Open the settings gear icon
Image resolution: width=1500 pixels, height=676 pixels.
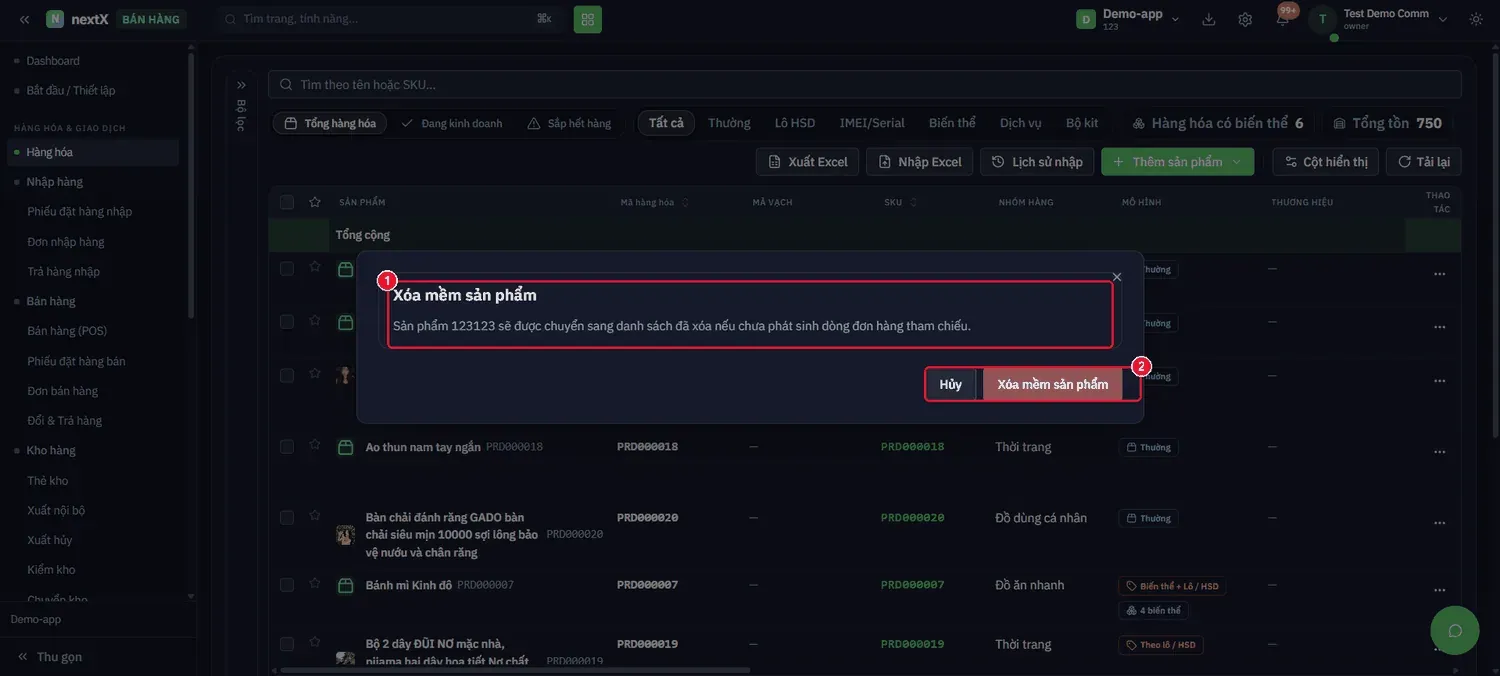pos(1245,19)
